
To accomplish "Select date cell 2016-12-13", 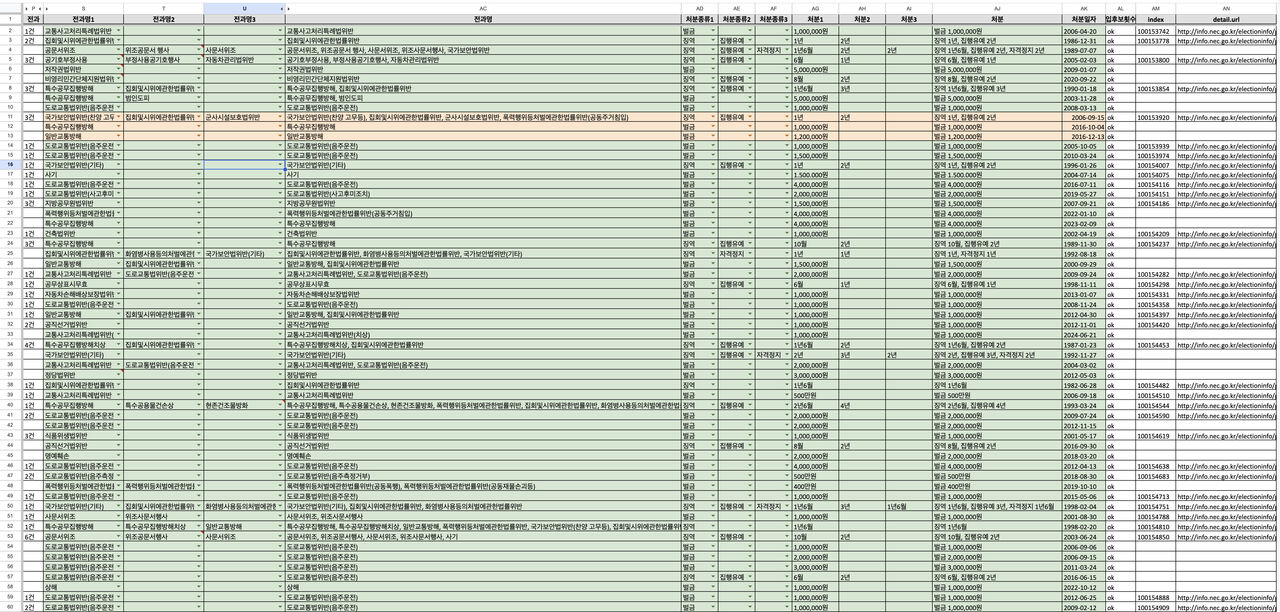I will tap(1083, 137).
